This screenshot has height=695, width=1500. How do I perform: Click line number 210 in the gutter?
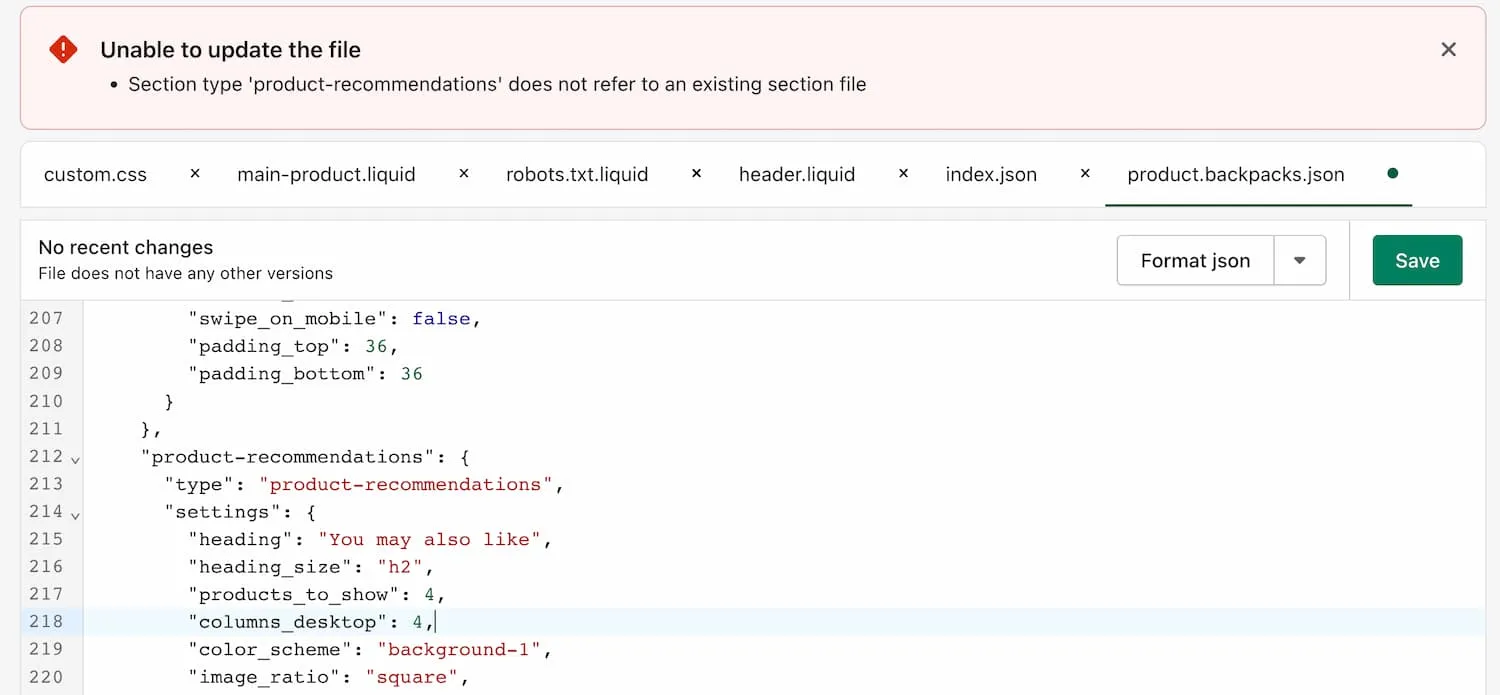[x=46, y=401]
